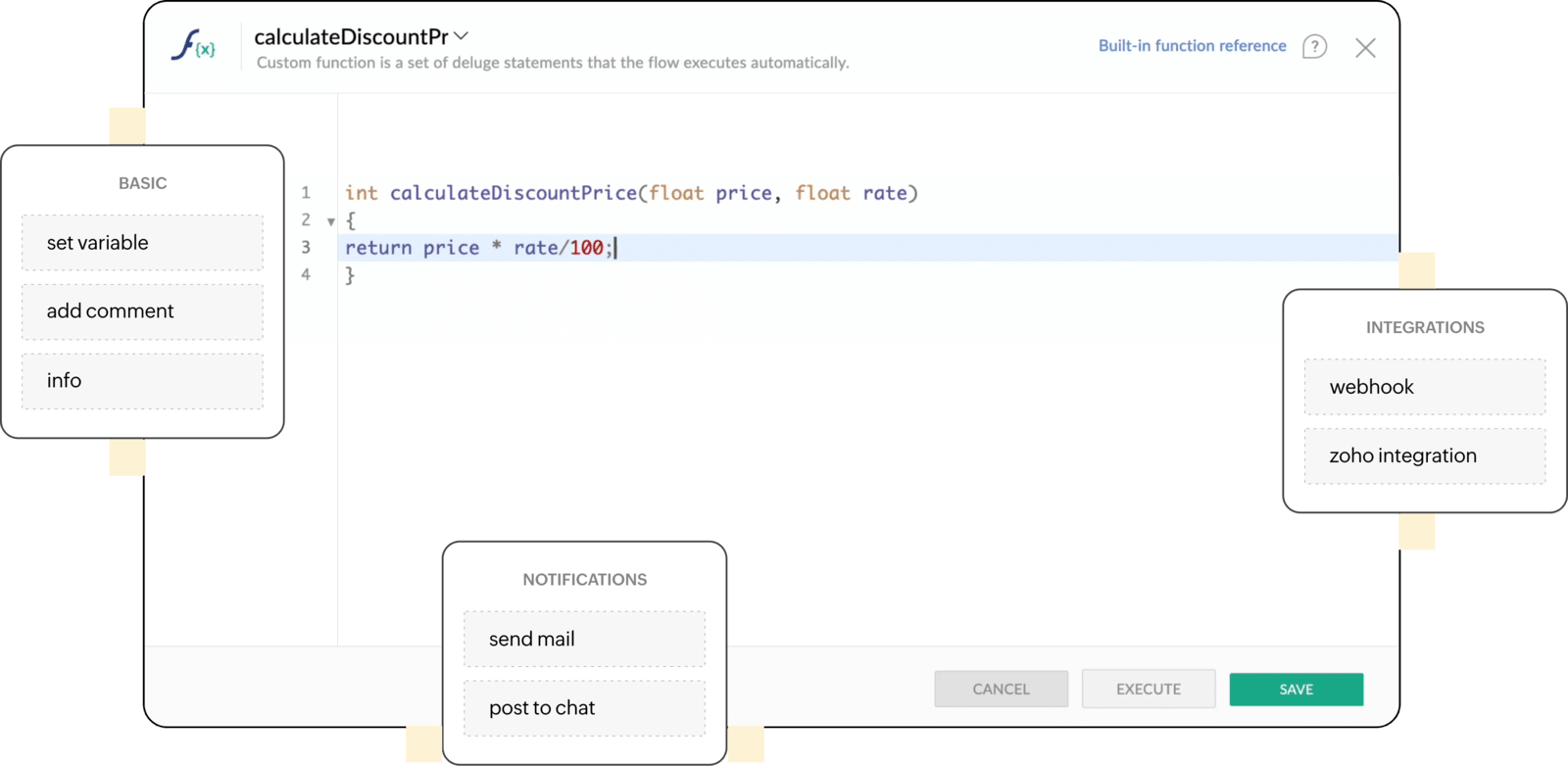Choose the zoho integration block
The image size is (1568, 766).
coord(1424,455)
